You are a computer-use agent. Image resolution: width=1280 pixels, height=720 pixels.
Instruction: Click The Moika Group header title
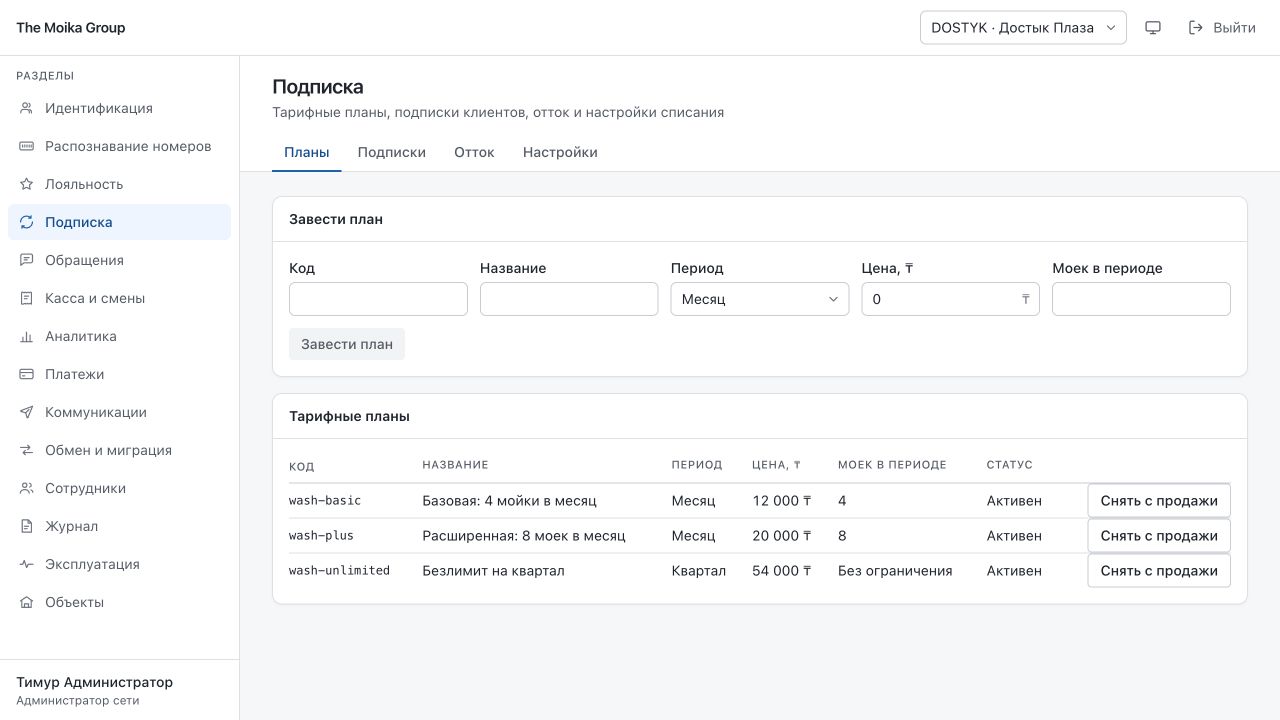(x=71, y=28)
